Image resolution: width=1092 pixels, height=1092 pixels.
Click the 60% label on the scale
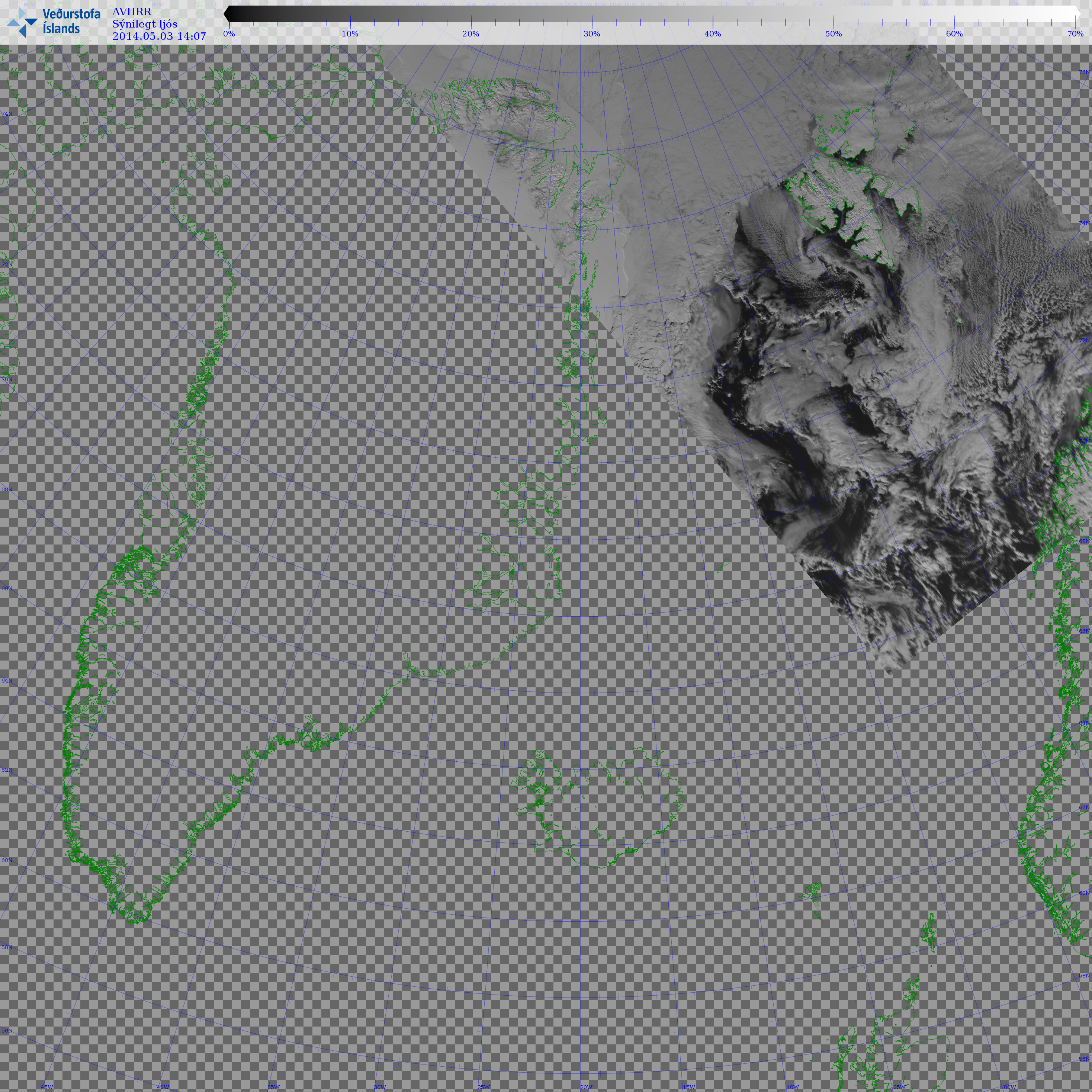click(954, 34)
